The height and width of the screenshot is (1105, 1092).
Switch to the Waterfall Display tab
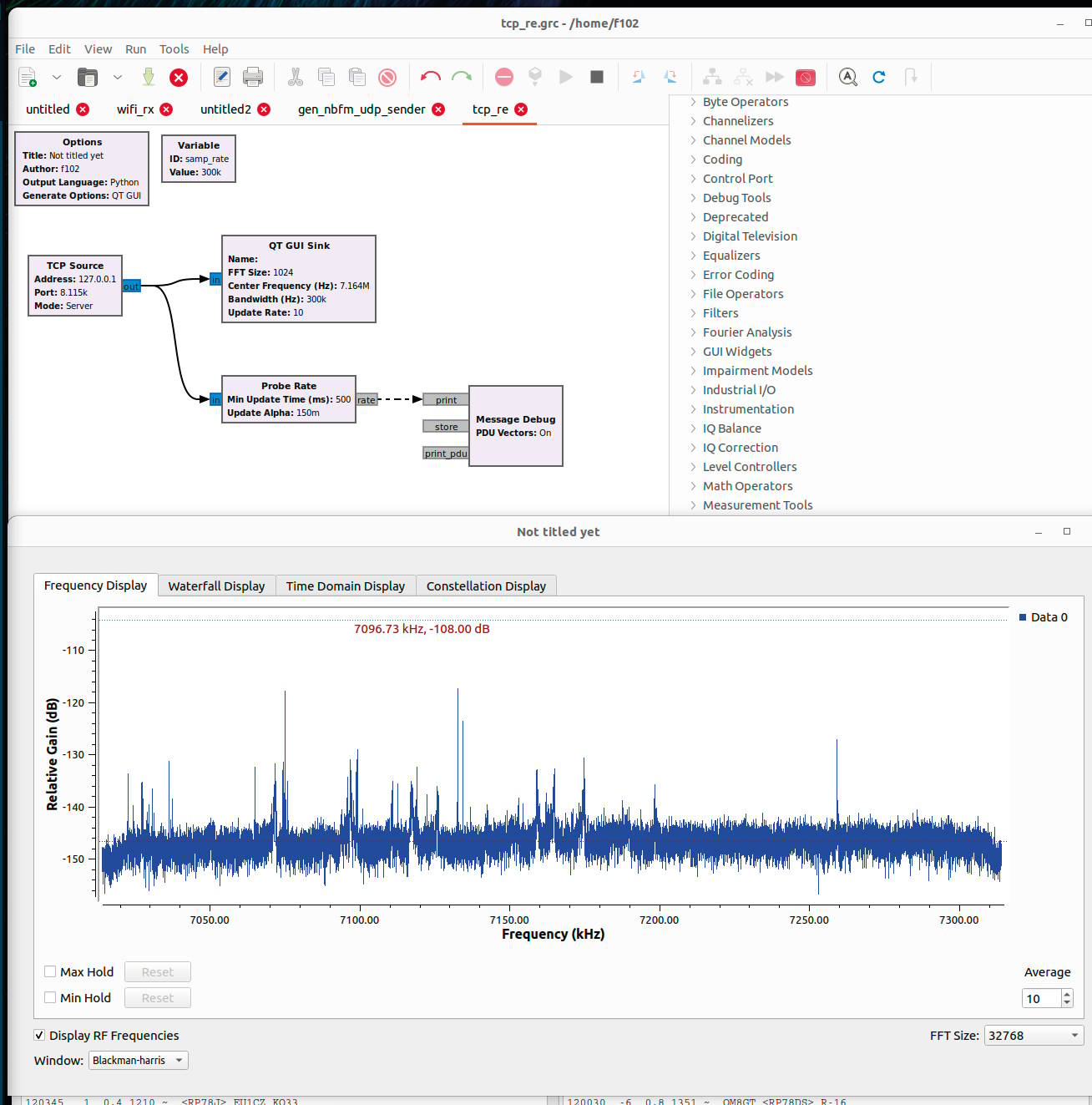click(216, 586)
